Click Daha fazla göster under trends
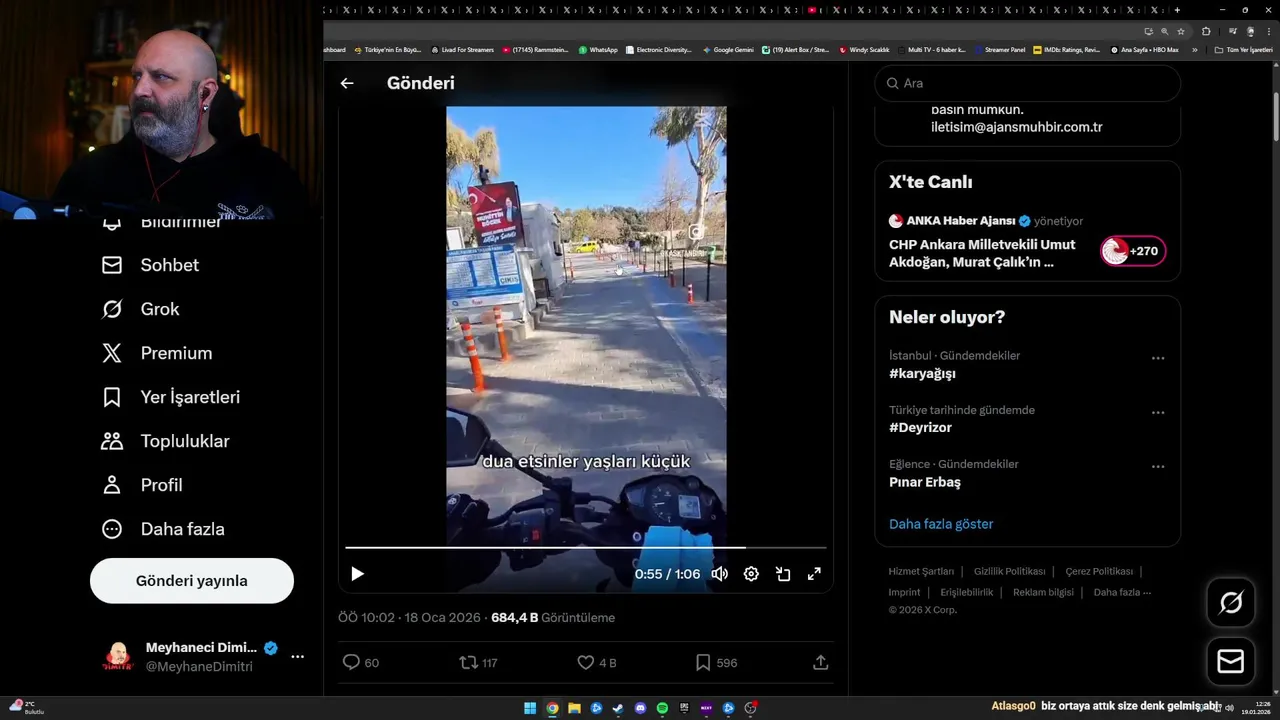This screenshot has width=1280, height=720. 941,524
